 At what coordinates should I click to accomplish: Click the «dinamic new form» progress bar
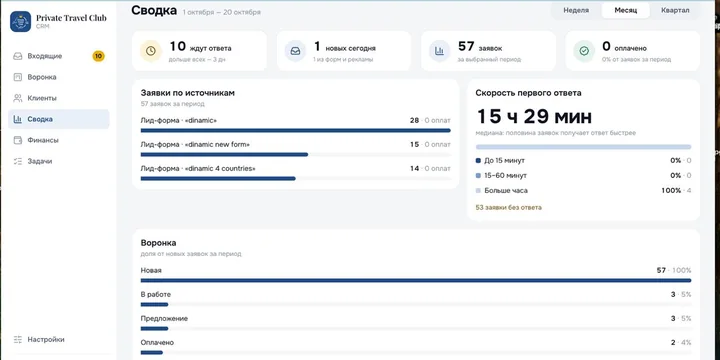(296, 154)
